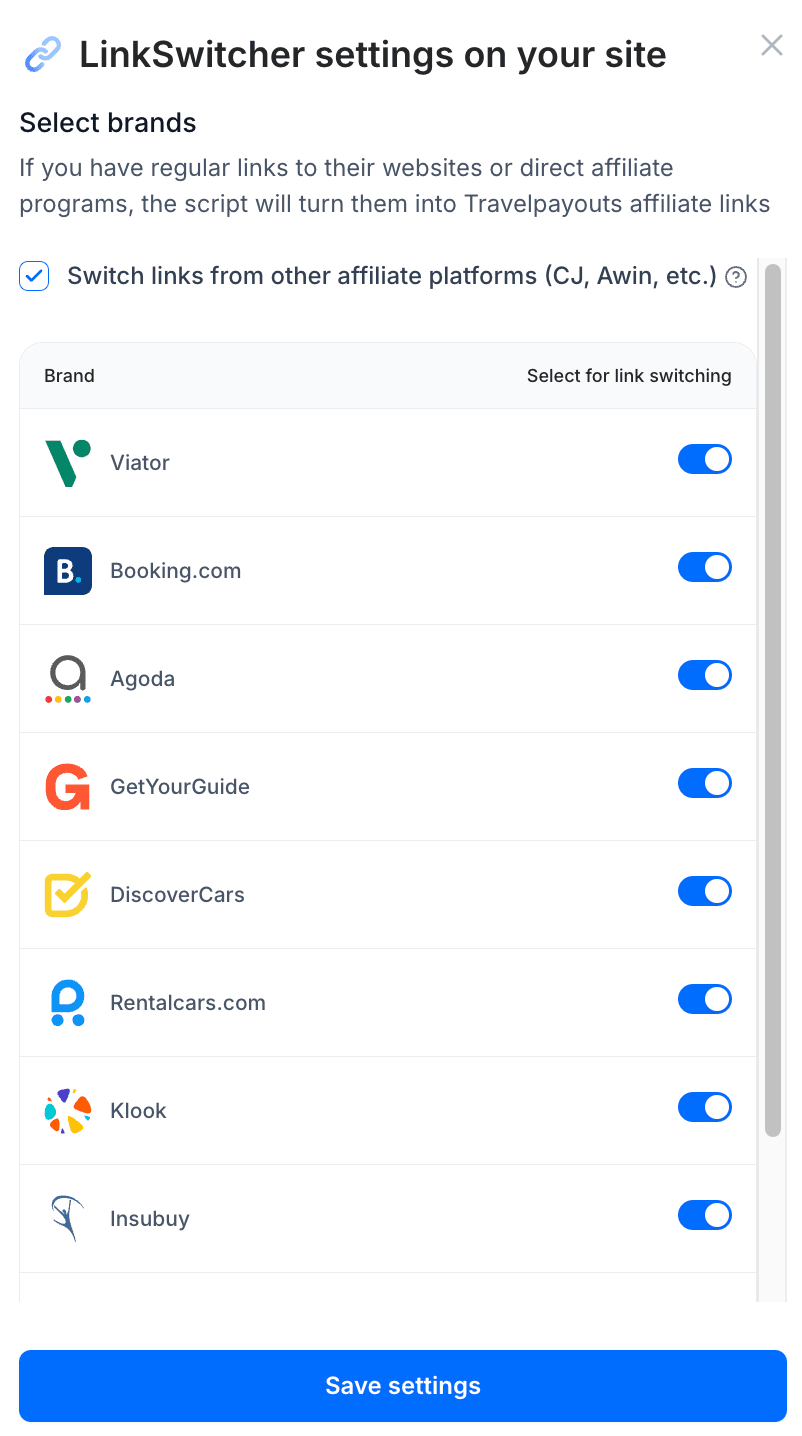The height and width of the screenshot is (1436, 802).
Task: Turn off the Booking.com toggle
Action: pos(705,567)
